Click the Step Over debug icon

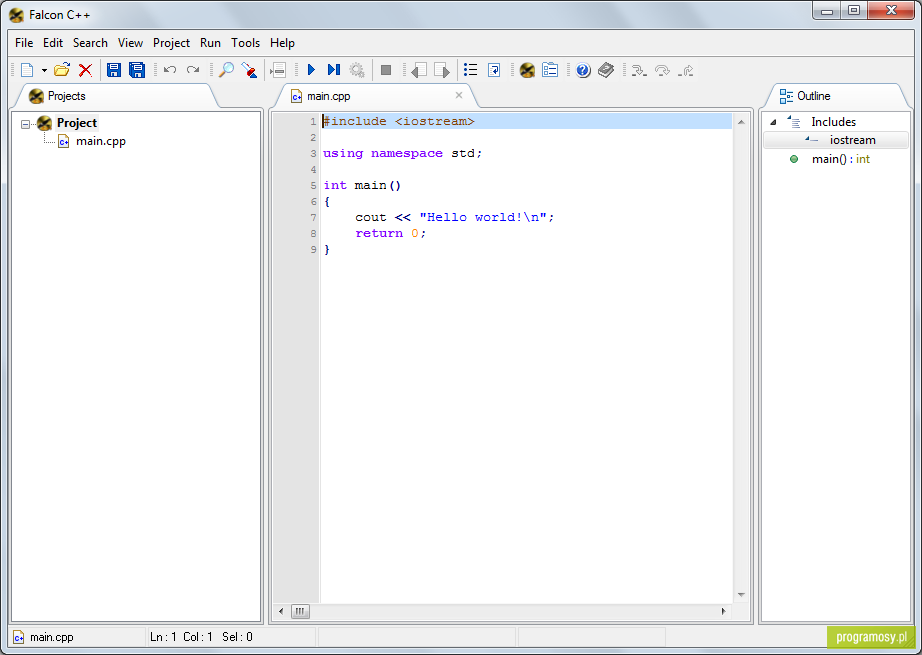(x=662, y=71)
